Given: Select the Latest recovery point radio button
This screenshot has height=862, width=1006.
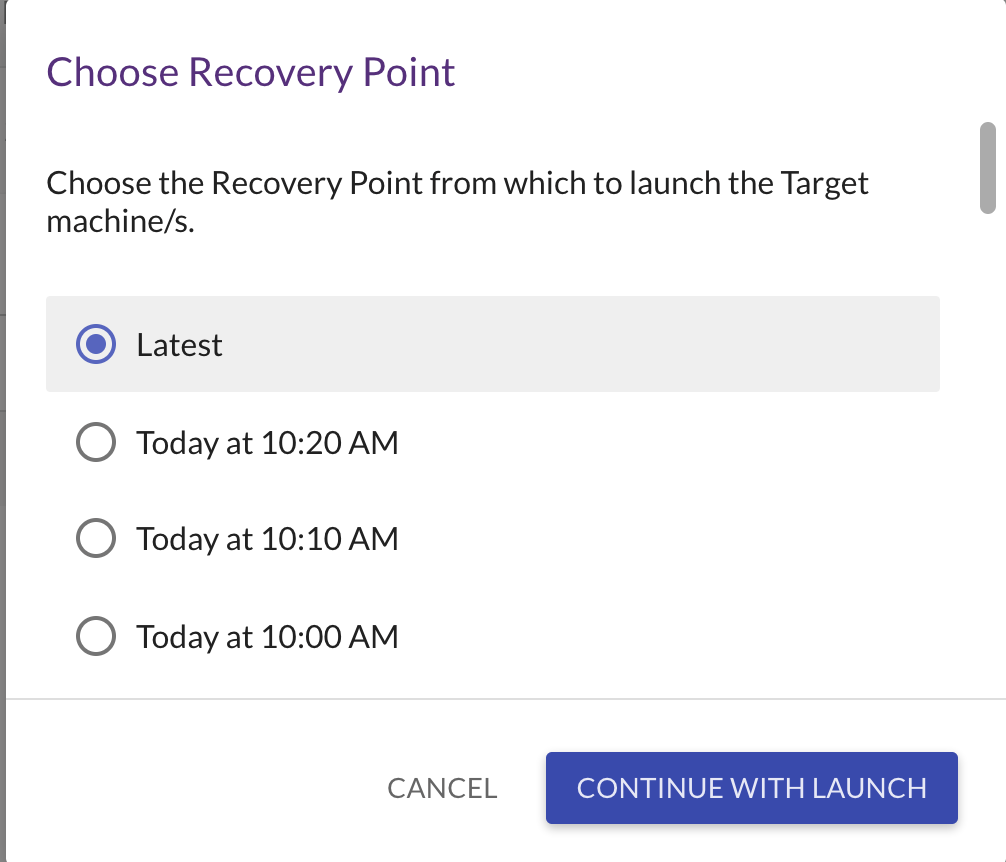Looking at the screenshot, I should (95, 344).
